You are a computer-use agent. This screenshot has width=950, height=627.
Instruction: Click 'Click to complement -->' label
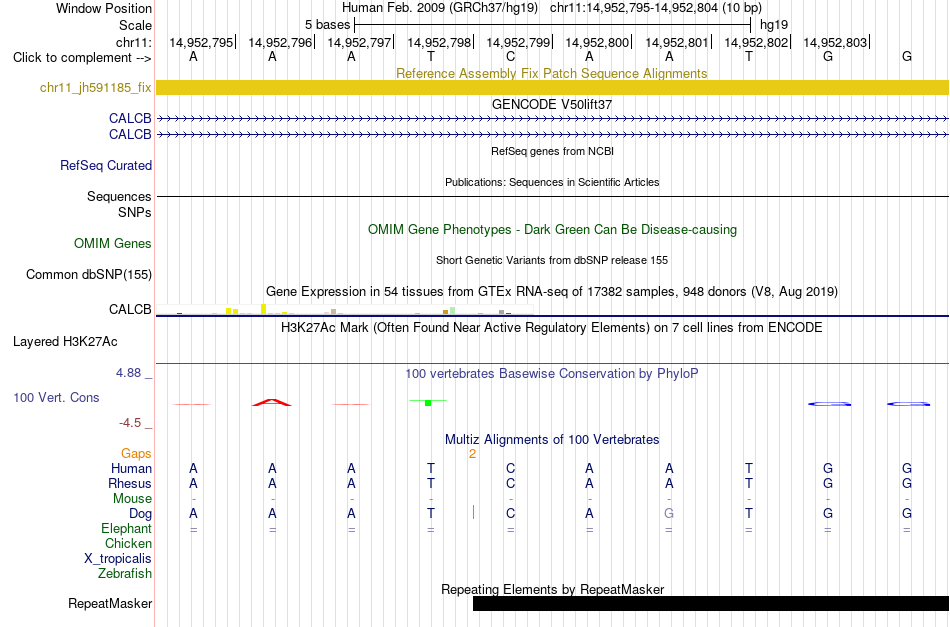(82, 58)
